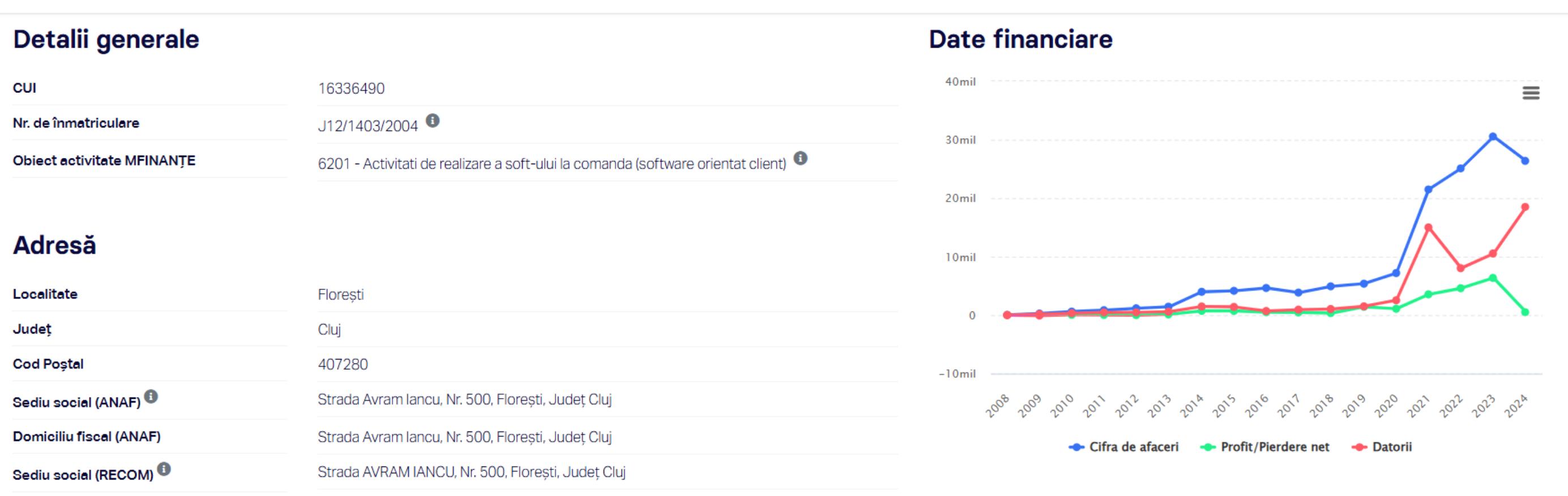Click the Date financiare heading
The image size is (1568, 496).
pos(1020,40)
